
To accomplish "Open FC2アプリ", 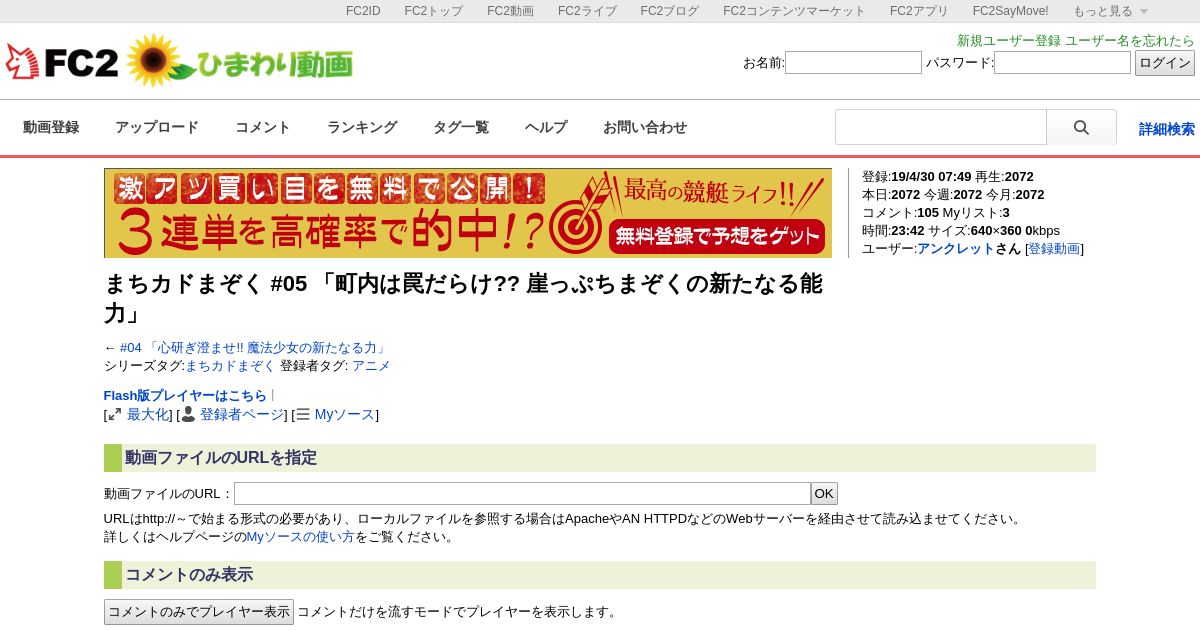I will coord(919,11).
